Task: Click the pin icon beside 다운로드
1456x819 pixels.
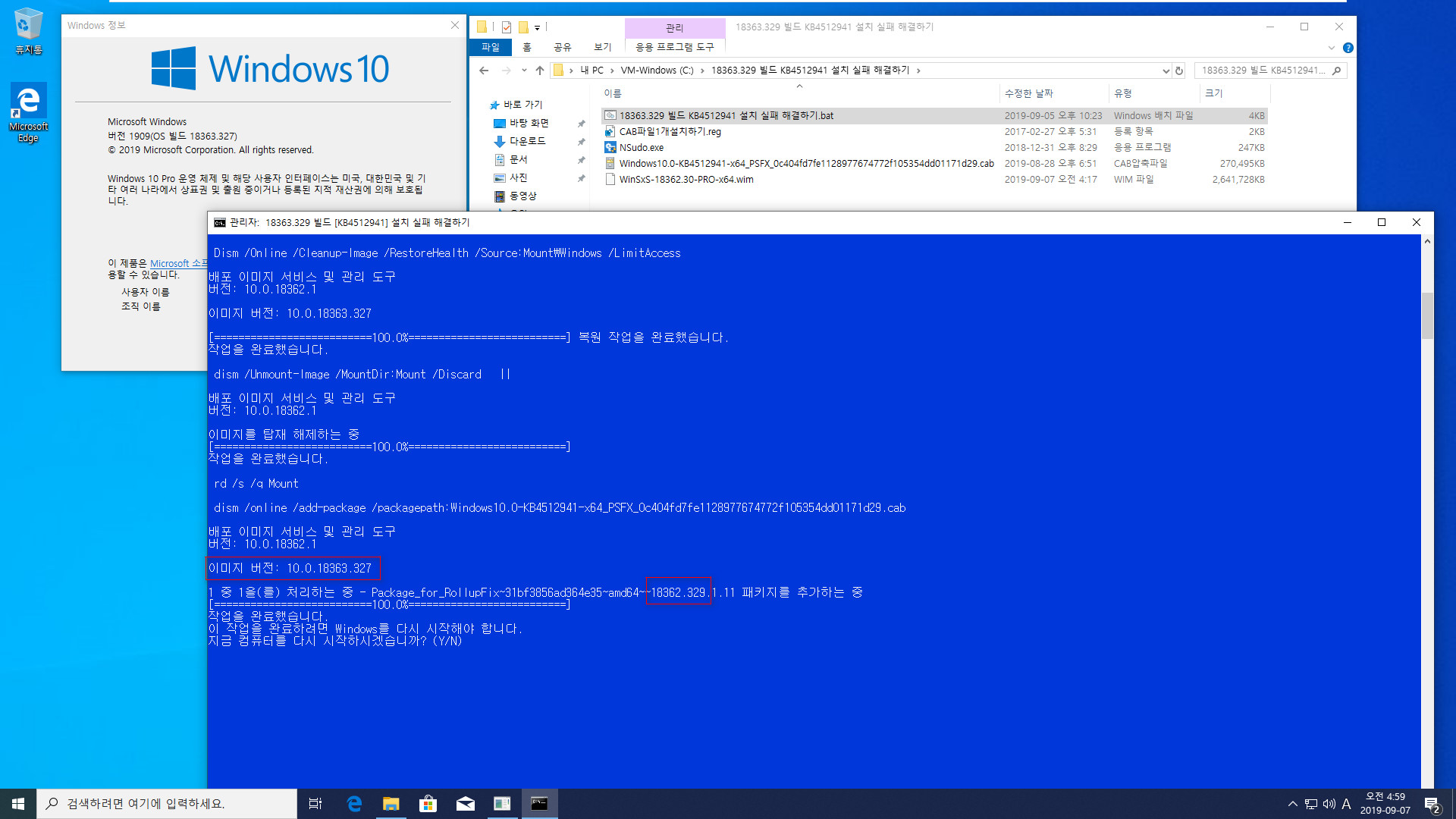Action: [x=582, y=142]
